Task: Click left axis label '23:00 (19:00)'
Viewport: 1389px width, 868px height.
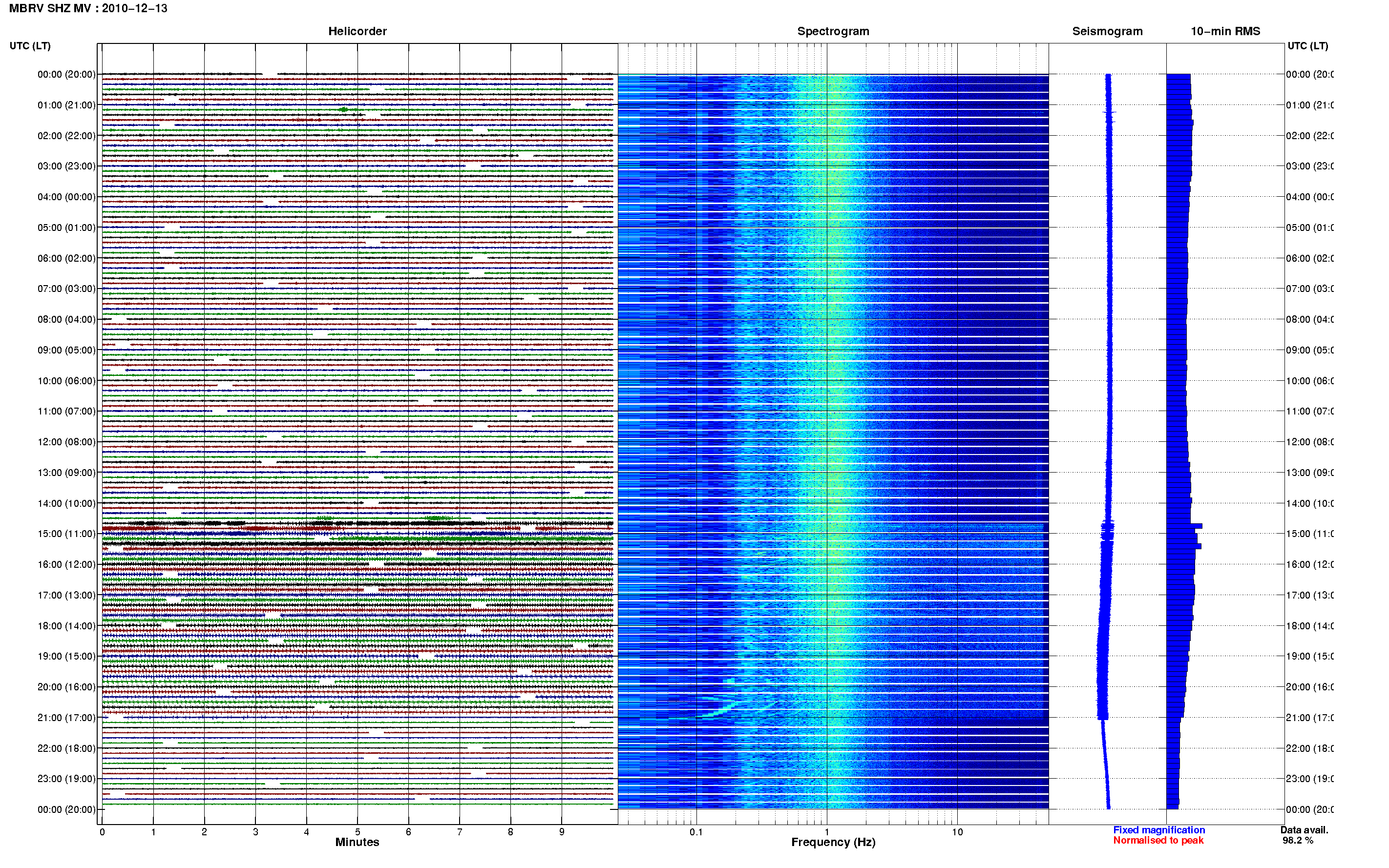Action: click(66, 779)
